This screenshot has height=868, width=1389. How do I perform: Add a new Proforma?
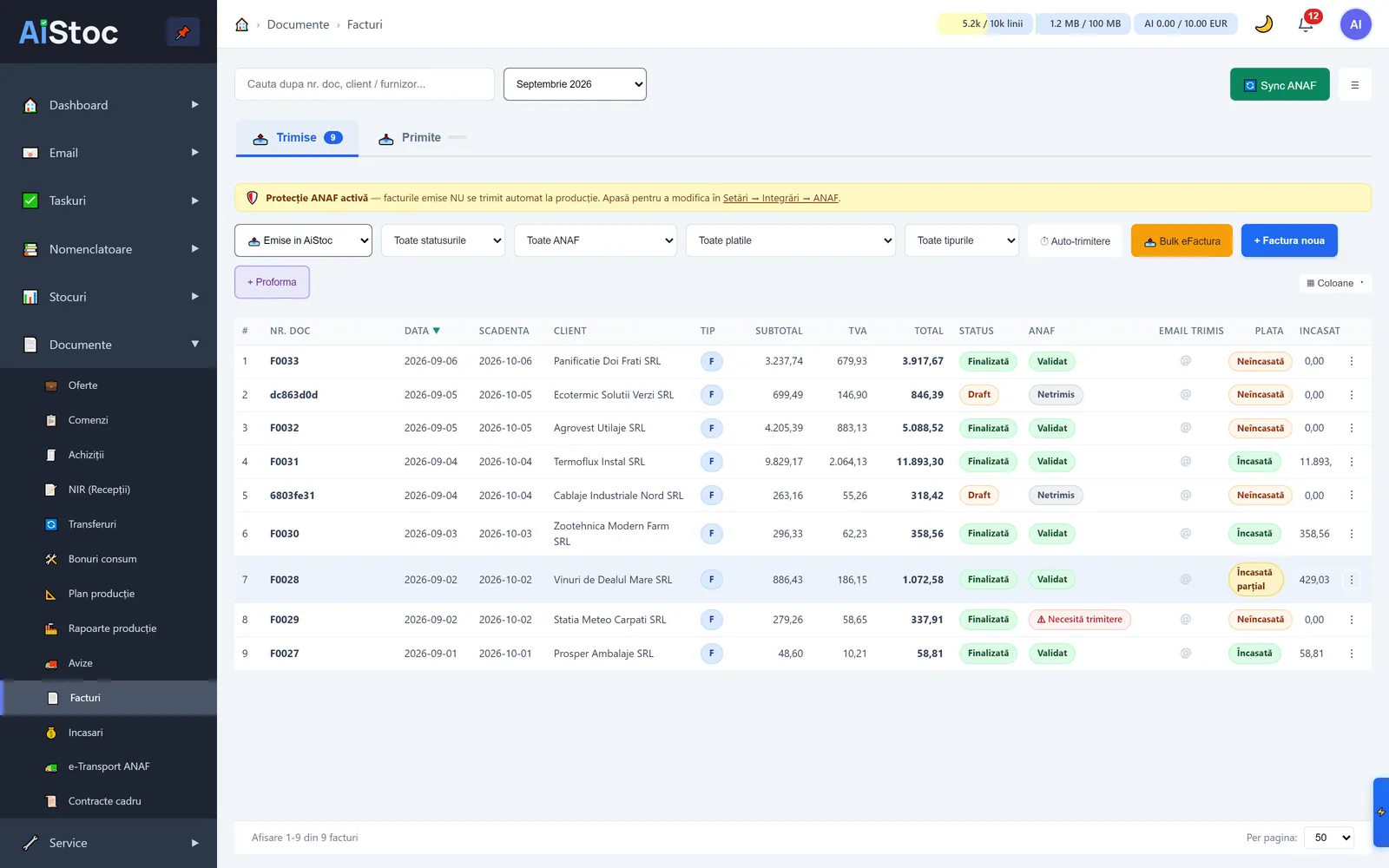[272, 282]
